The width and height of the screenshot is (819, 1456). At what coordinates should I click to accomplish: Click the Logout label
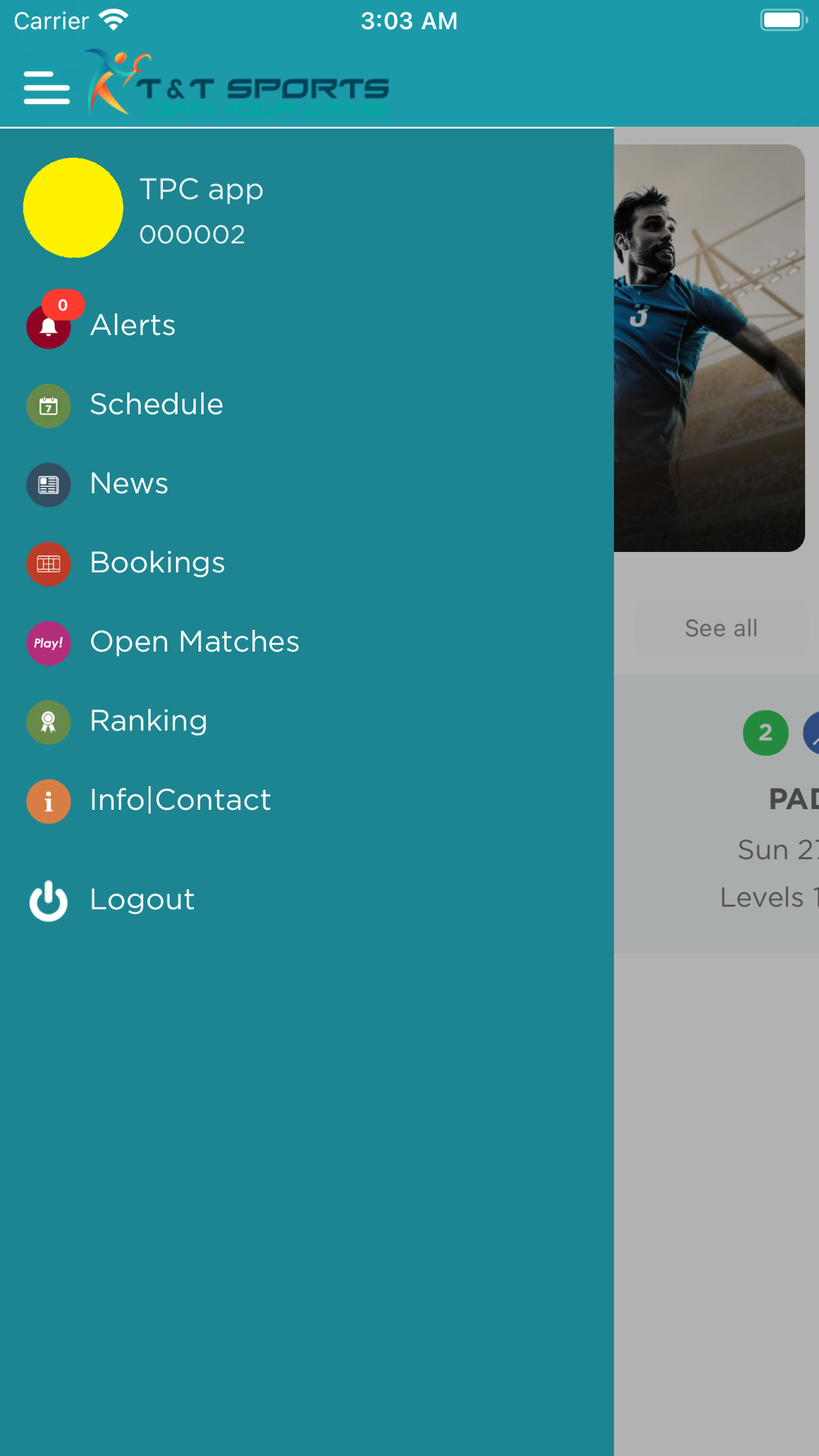pyautogui.click(x=143, y=900)
